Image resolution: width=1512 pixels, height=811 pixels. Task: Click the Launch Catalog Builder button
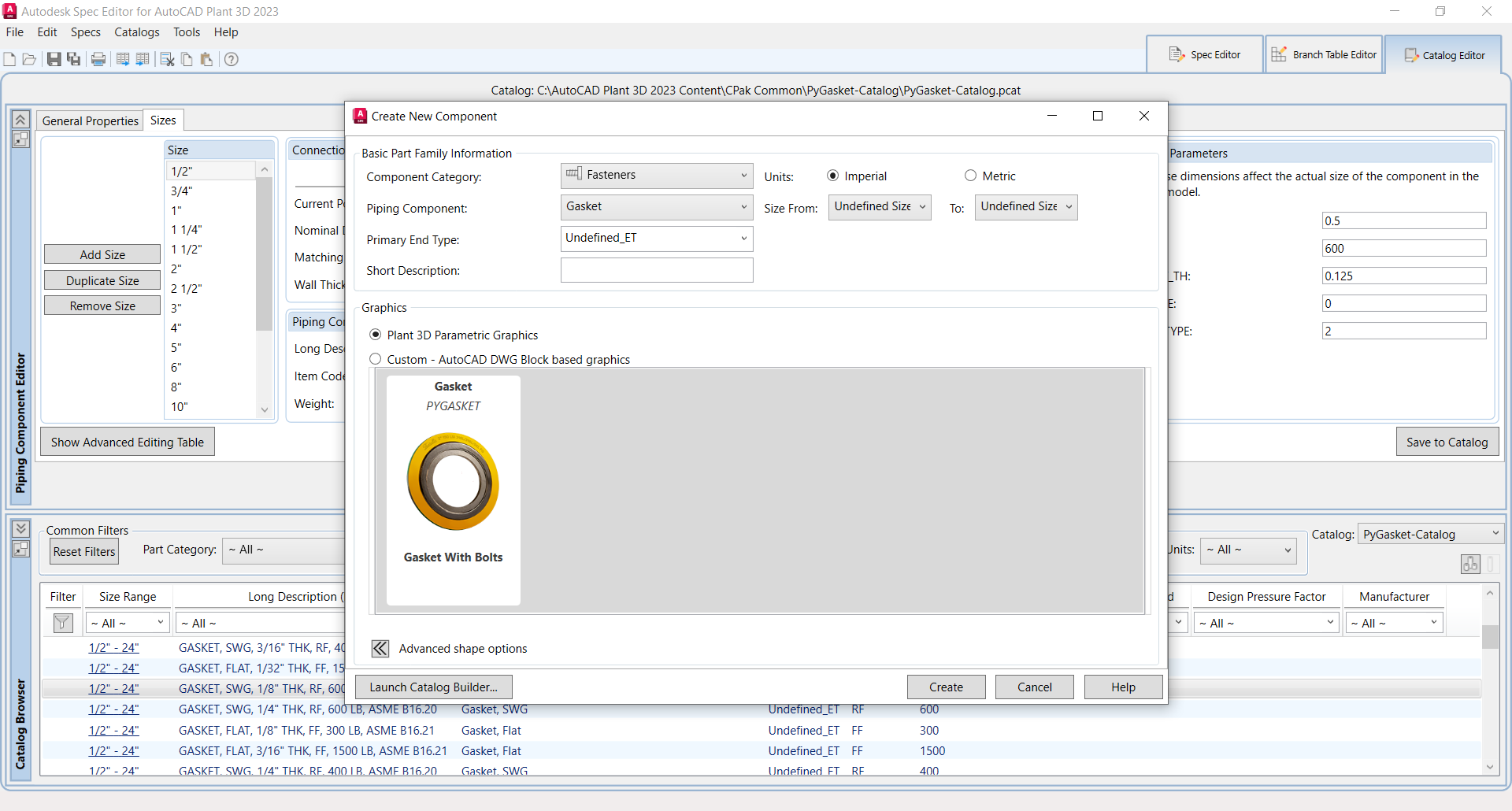tap(434, 687)
